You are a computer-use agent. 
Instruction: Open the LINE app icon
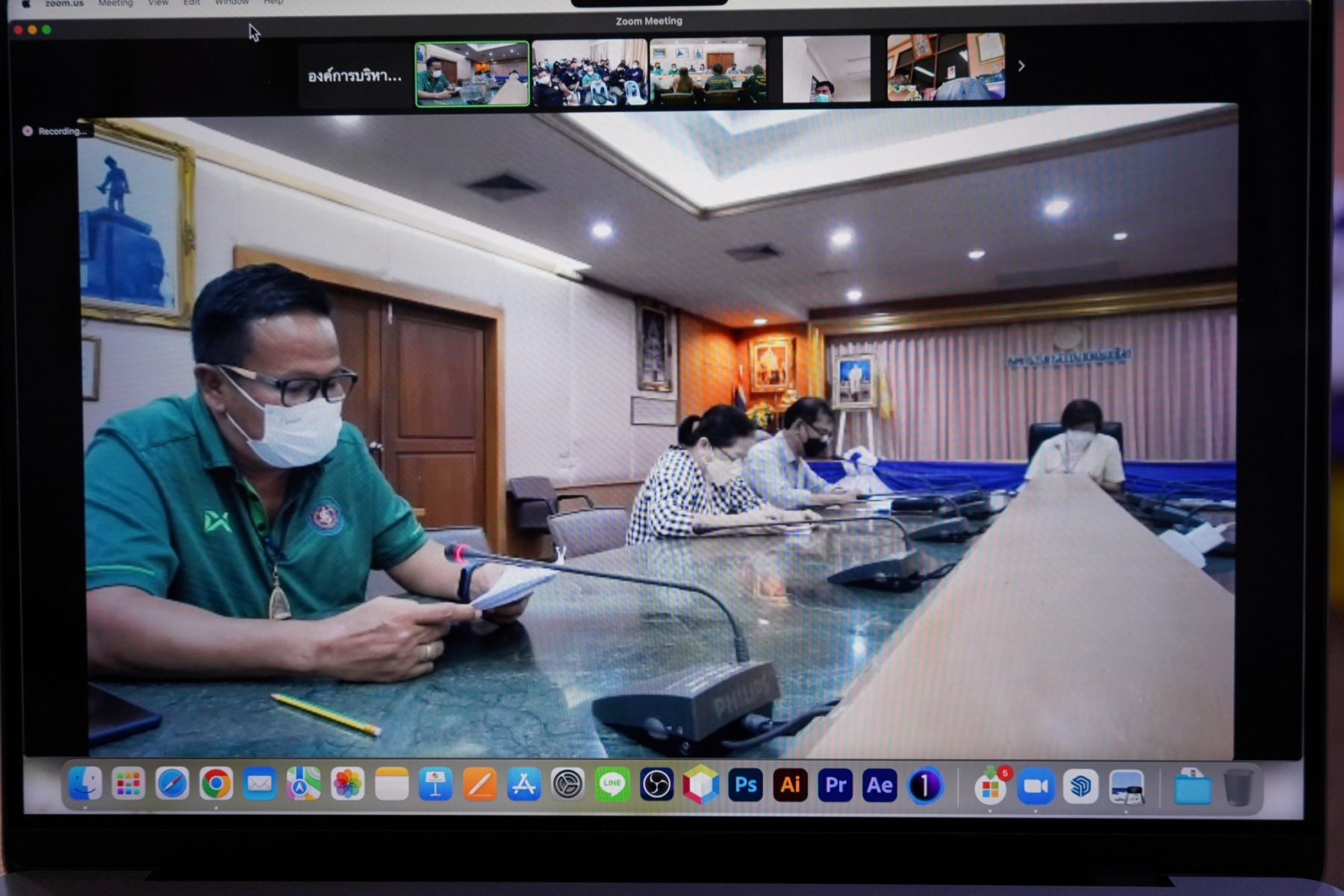(612, 785)
